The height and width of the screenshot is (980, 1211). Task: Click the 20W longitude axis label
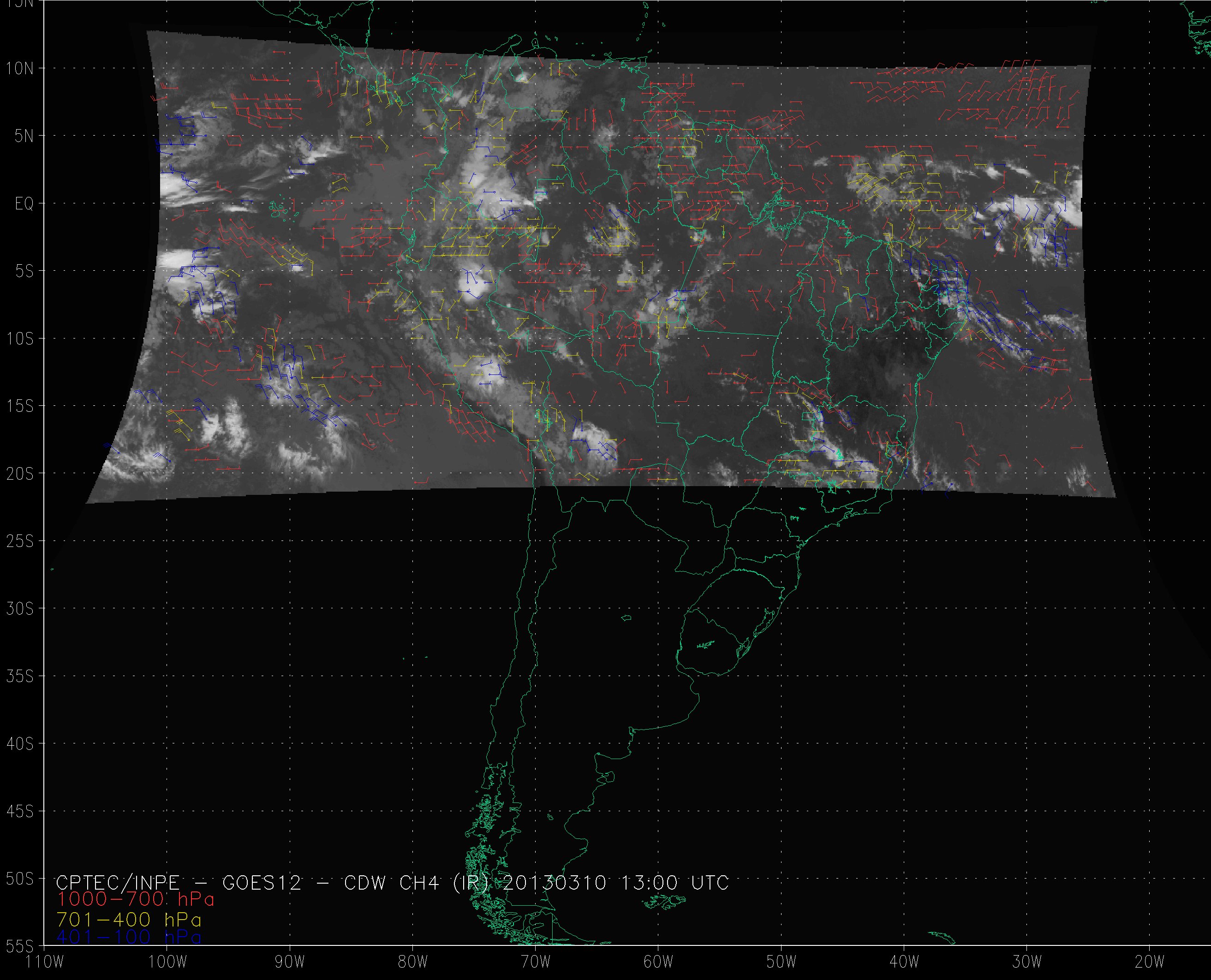point(1150,962)
